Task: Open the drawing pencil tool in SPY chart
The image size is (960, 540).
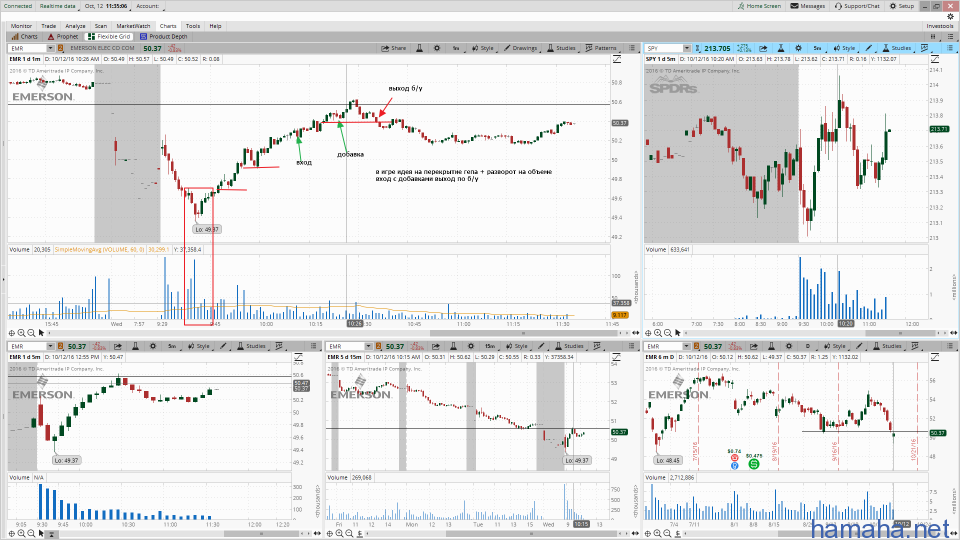Action: coord(869,48)
